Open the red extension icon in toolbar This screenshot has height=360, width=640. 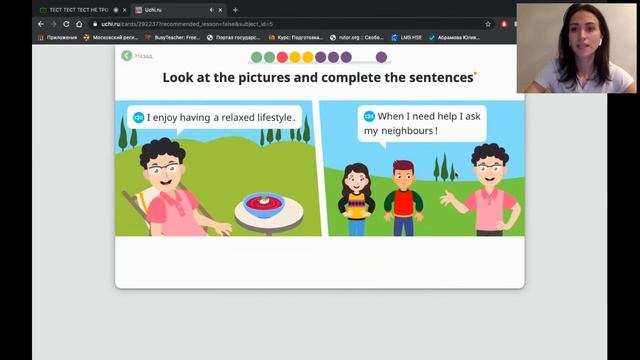504,24
